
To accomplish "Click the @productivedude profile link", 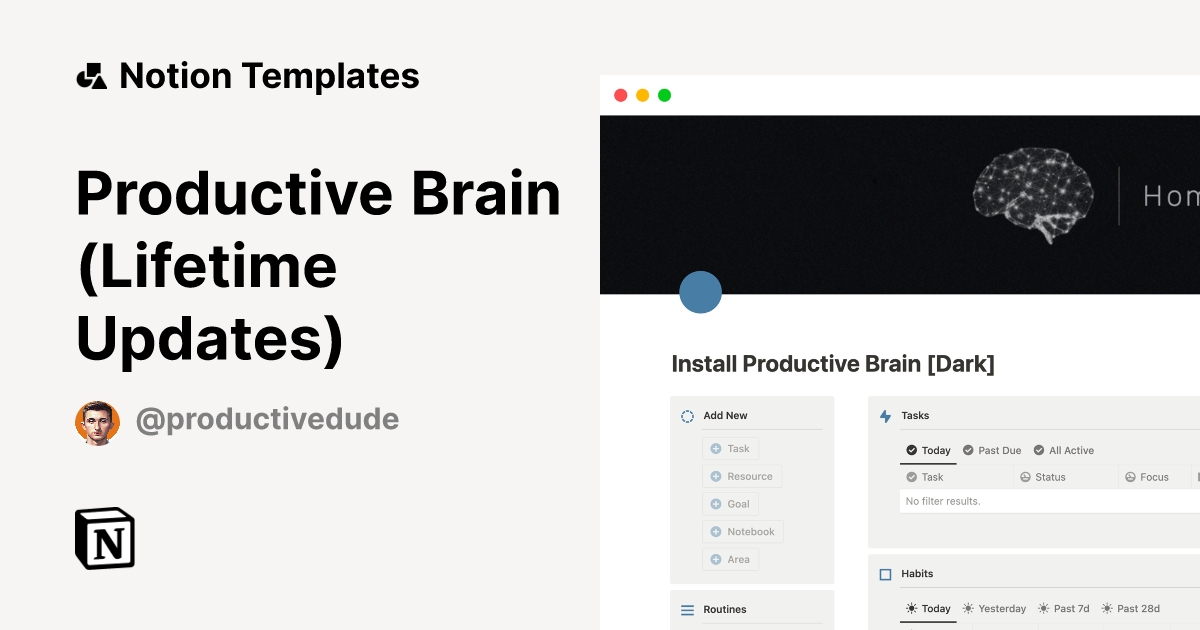I will click(x=267, y=419).
